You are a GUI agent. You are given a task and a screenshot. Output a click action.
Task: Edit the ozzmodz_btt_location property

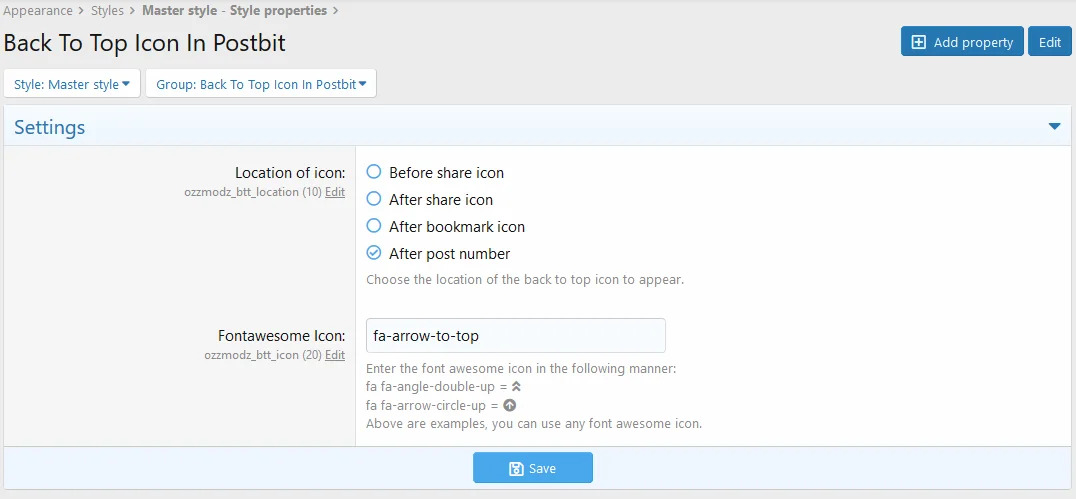click(335, 192)
